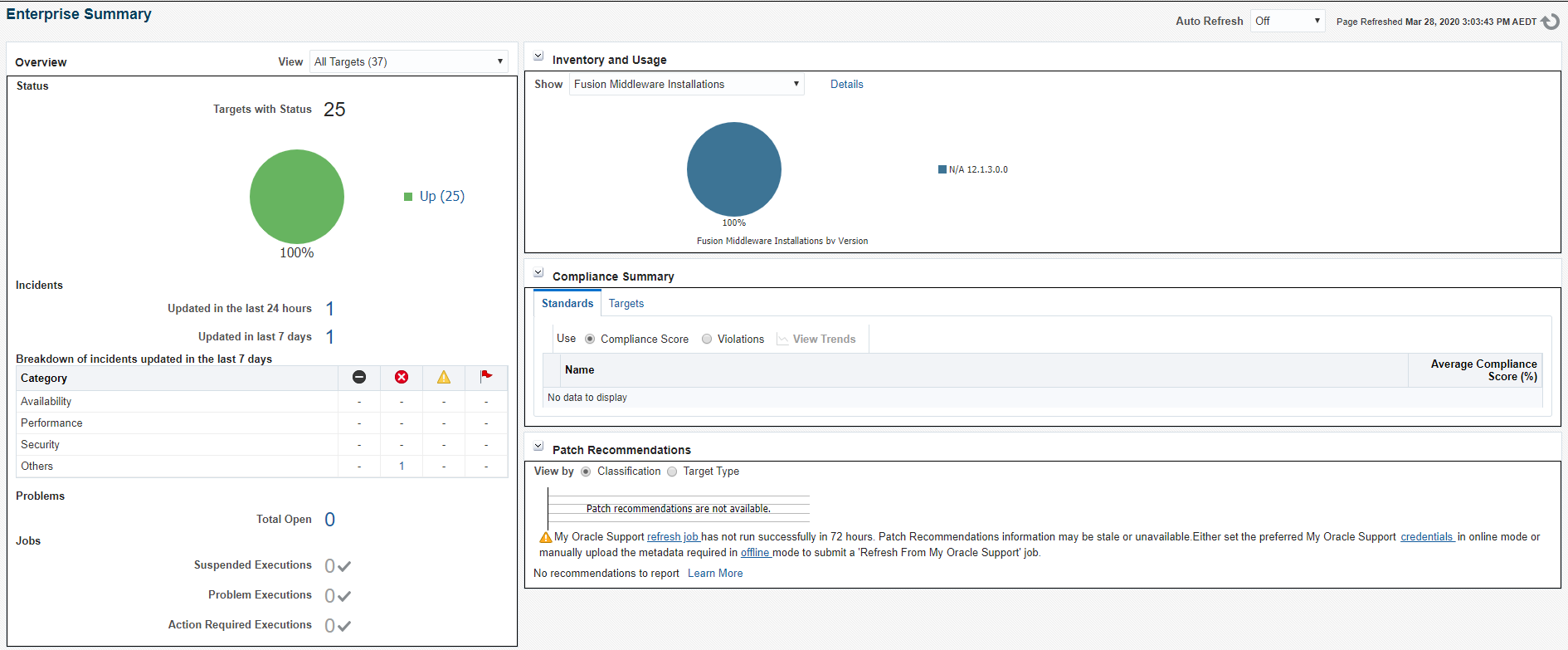1568x650 pixels.
Task: Select the Target Type radio button
Action: point(672,472)
